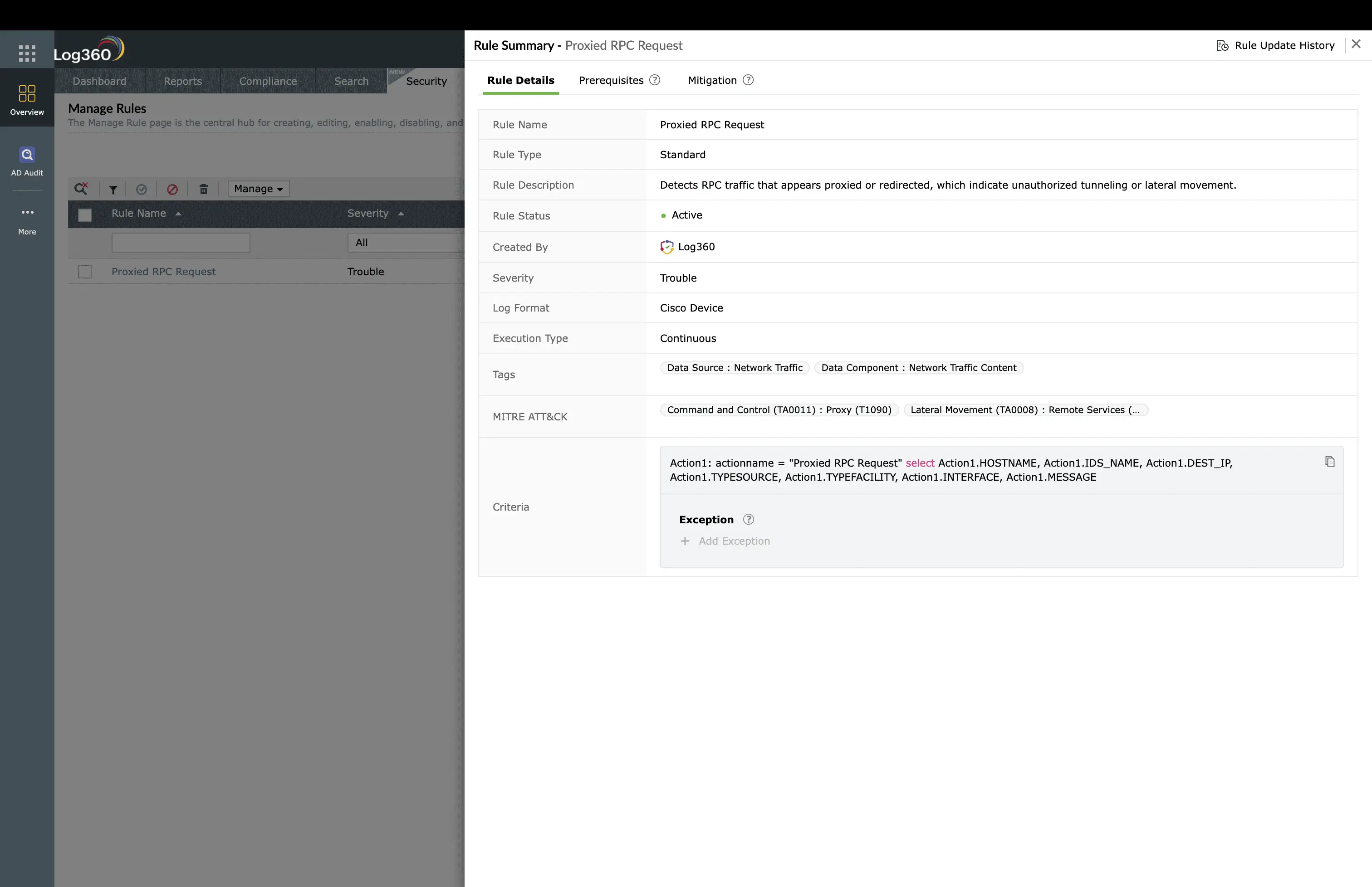Click the disable rule icon
Screen dimensions: 1372x887
[x=172, y=190]
